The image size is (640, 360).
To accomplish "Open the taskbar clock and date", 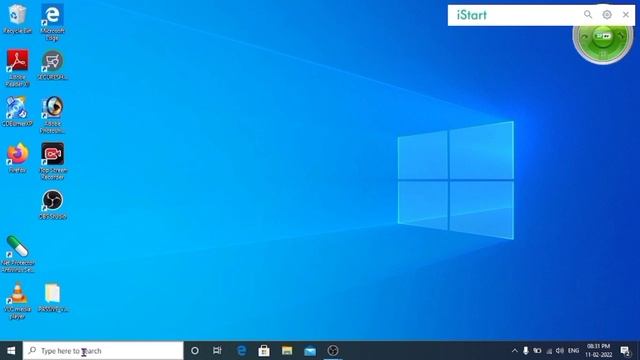I will pyautogui.click(x=598, y=351).
